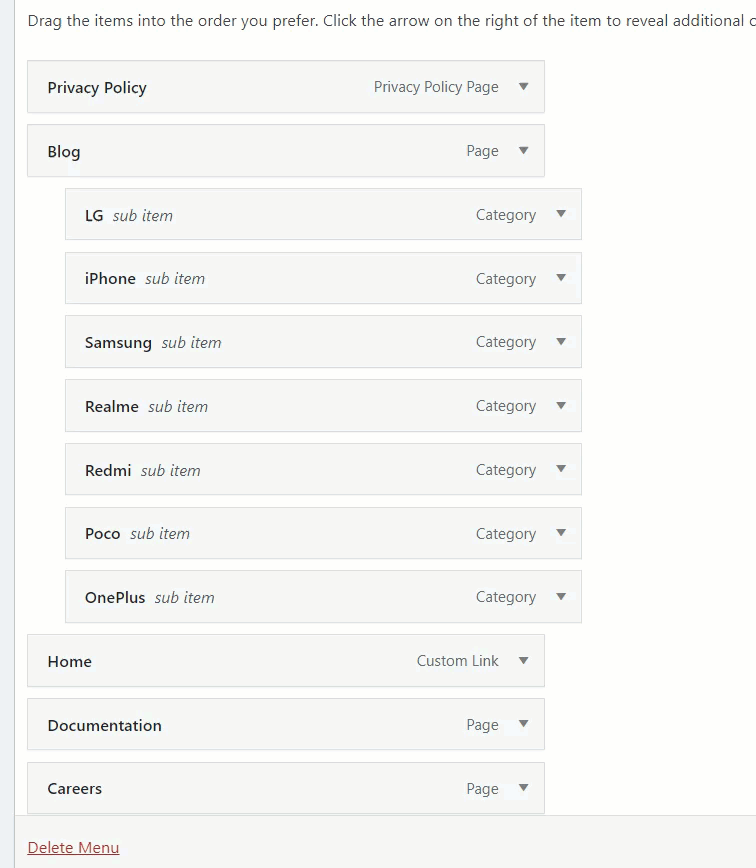Screen dimensions: 756x868
Task: Select the Blog menu item bar
Action: [x=286, y=151]
